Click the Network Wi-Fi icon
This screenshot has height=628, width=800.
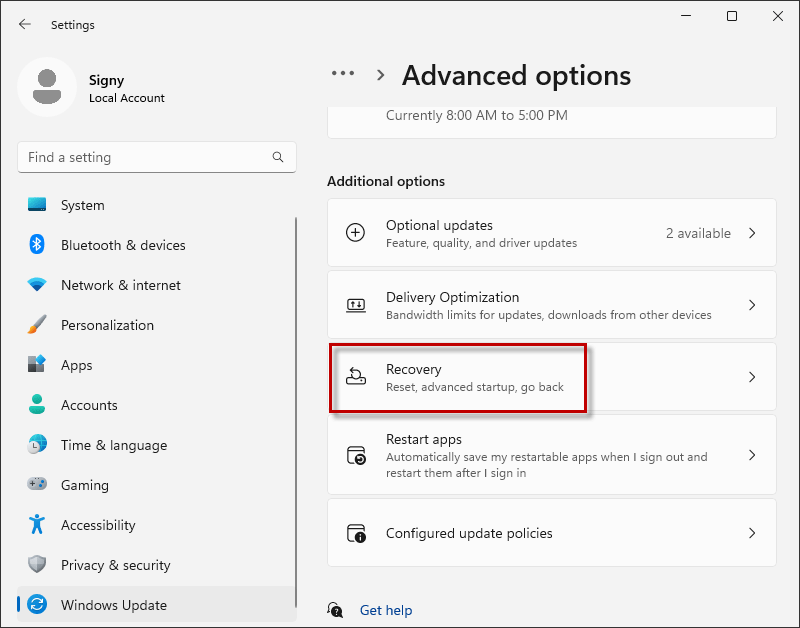coord(37,285)
